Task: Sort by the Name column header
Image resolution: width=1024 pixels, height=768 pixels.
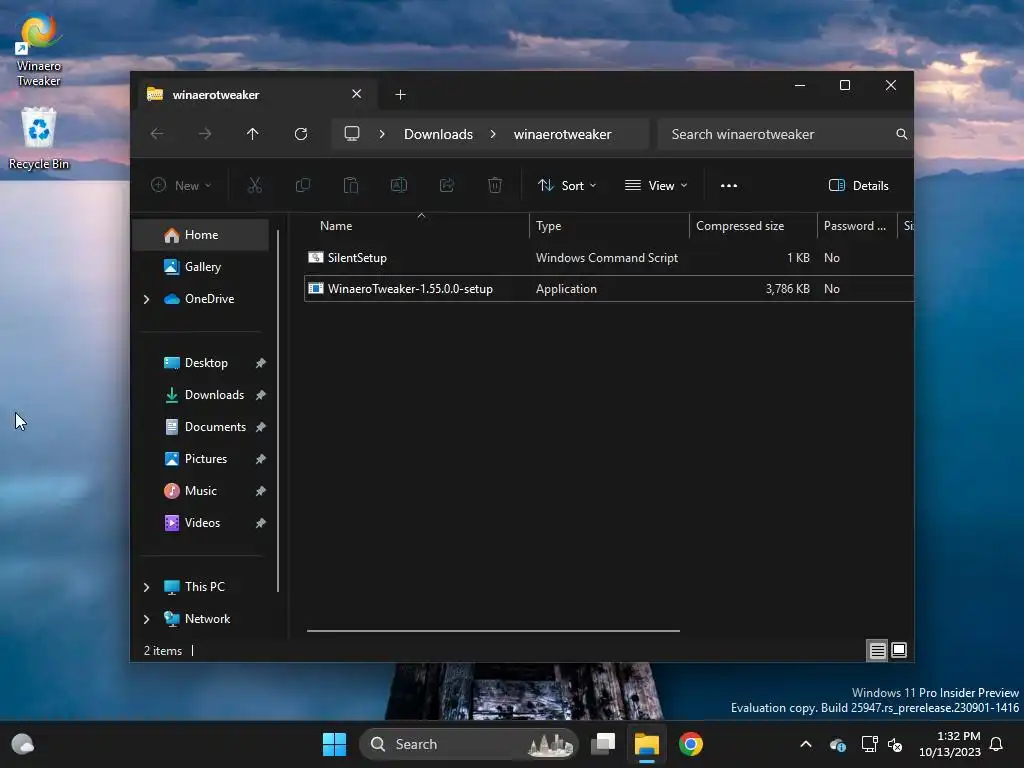Action: coord(416,225)
